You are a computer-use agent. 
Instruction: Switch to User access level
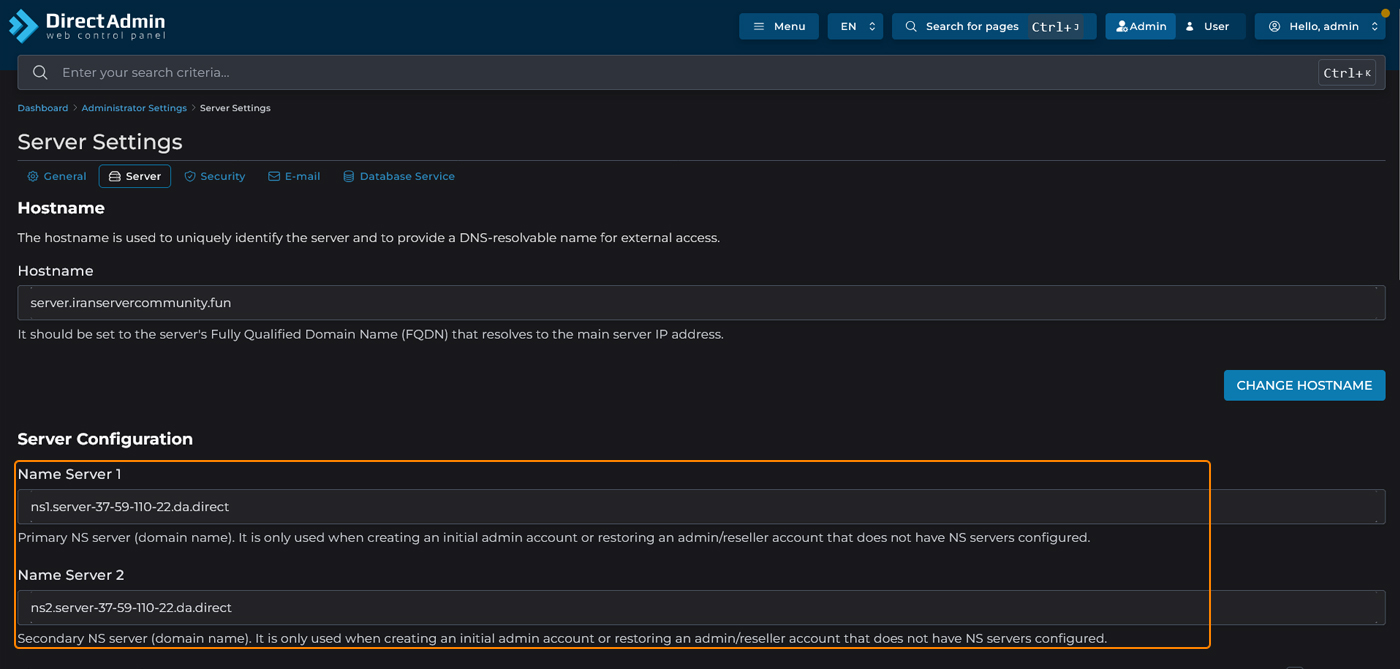1208,26
